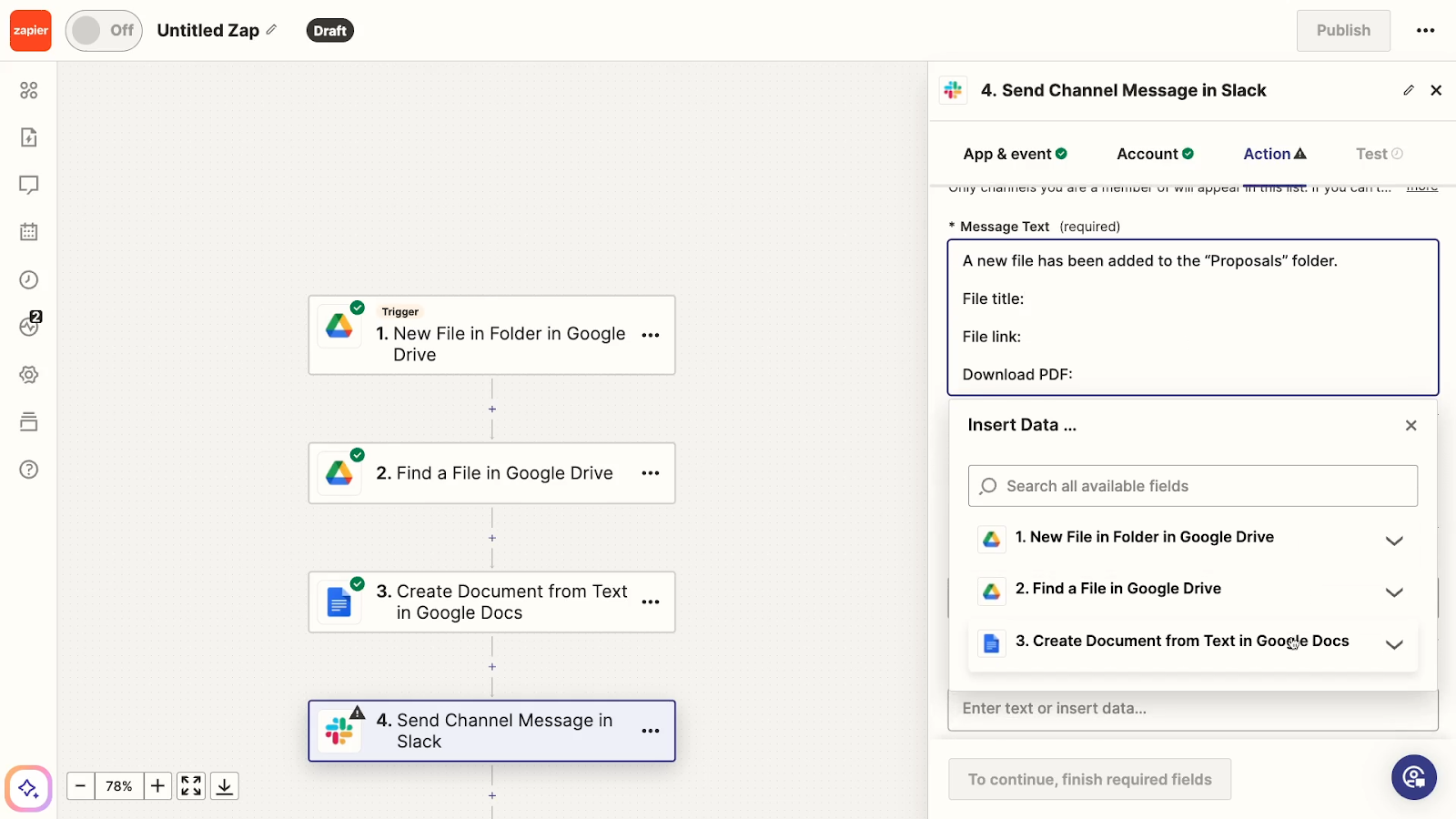Select the Action tab
Viewport: 1456px width, 819px height.
pyautogui.click(x=1275, y=154)
